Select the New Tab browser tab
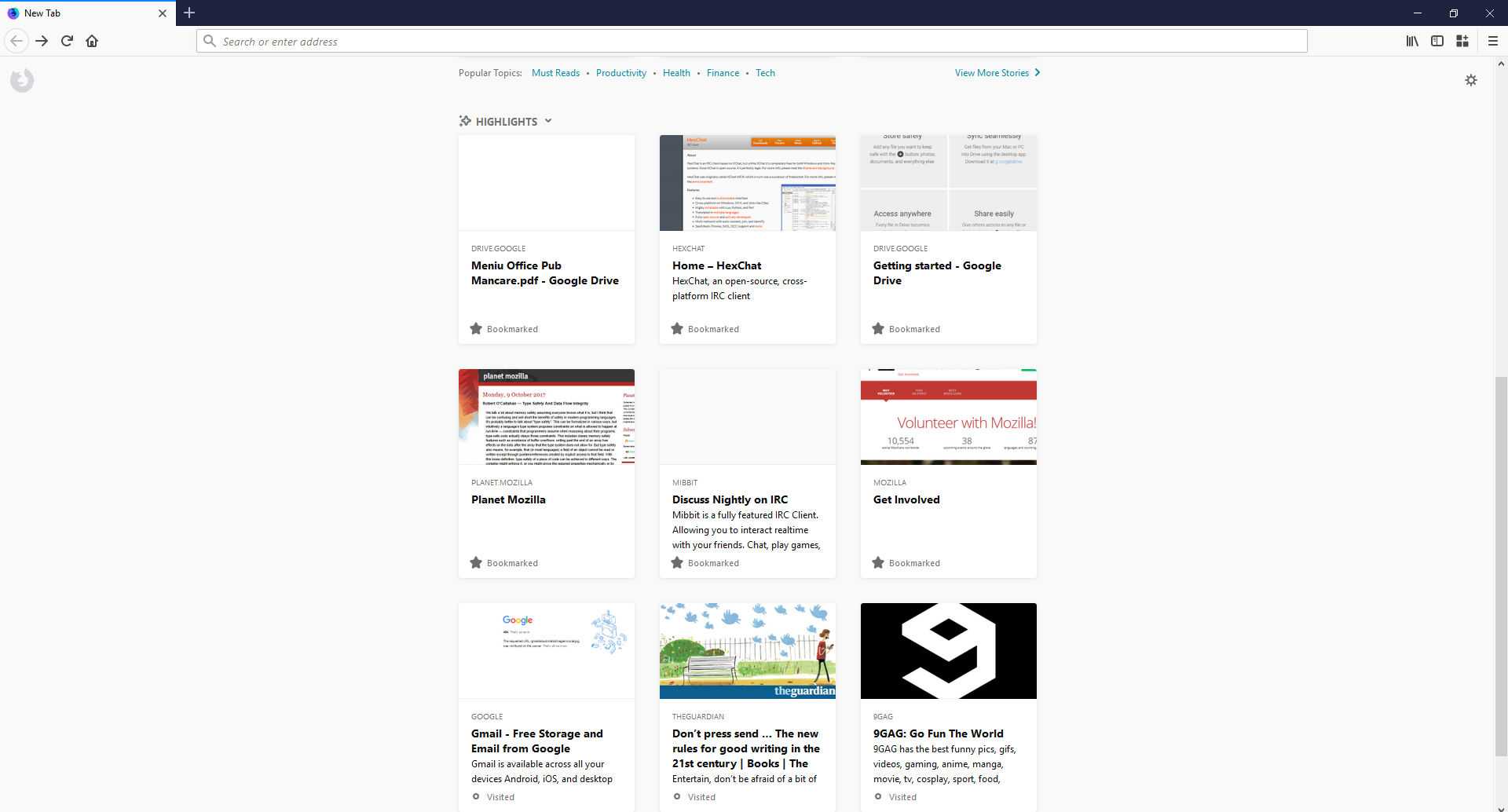Screen dimensions: 1508x812 click(x=86, y=13)
